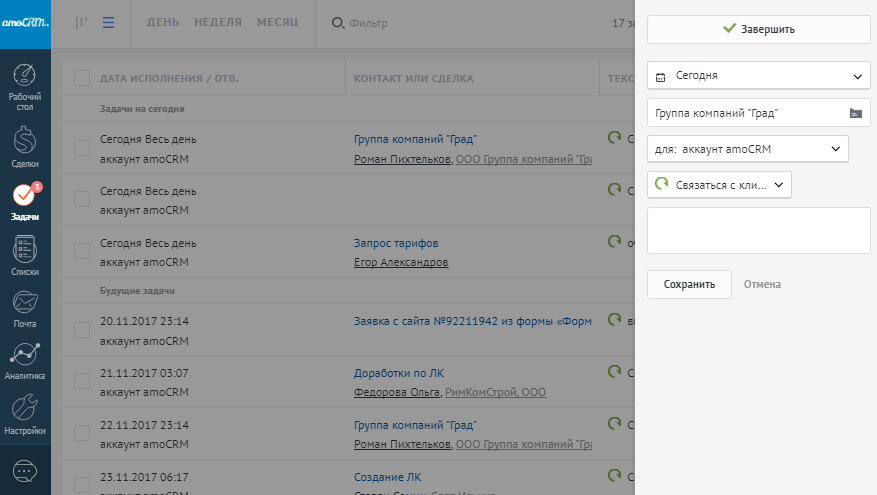877x495 pixels.
Task: Open Запрос тарифов deal link
Action: click(x=396, y=243)
